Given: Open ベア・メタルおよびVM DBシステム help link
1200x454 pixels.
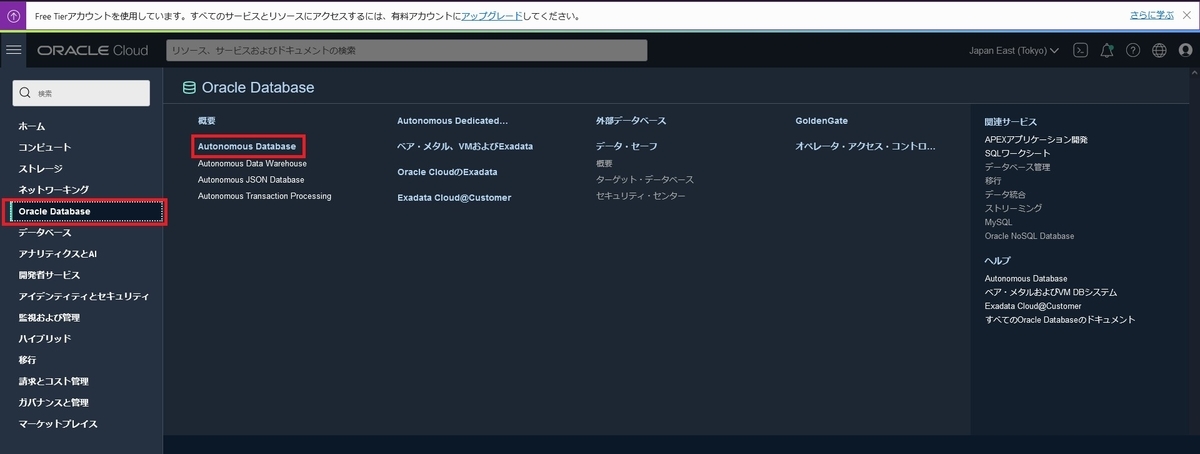Looking at the screenshot, I should pos(1051,292).
